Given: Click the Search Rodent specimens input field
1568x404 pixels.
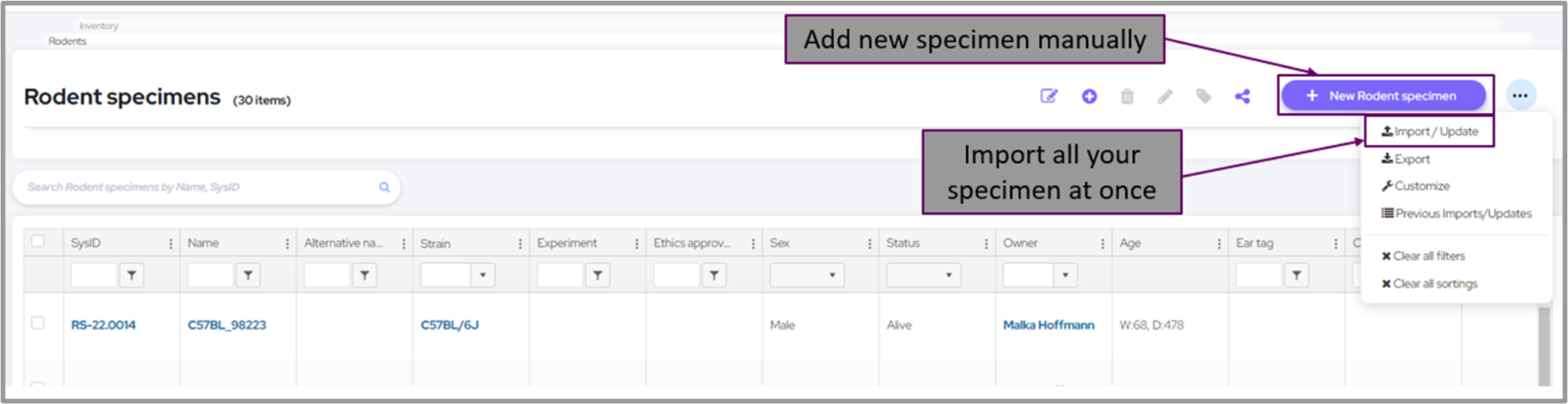Looking at the screenshot, I should (196, 187).
